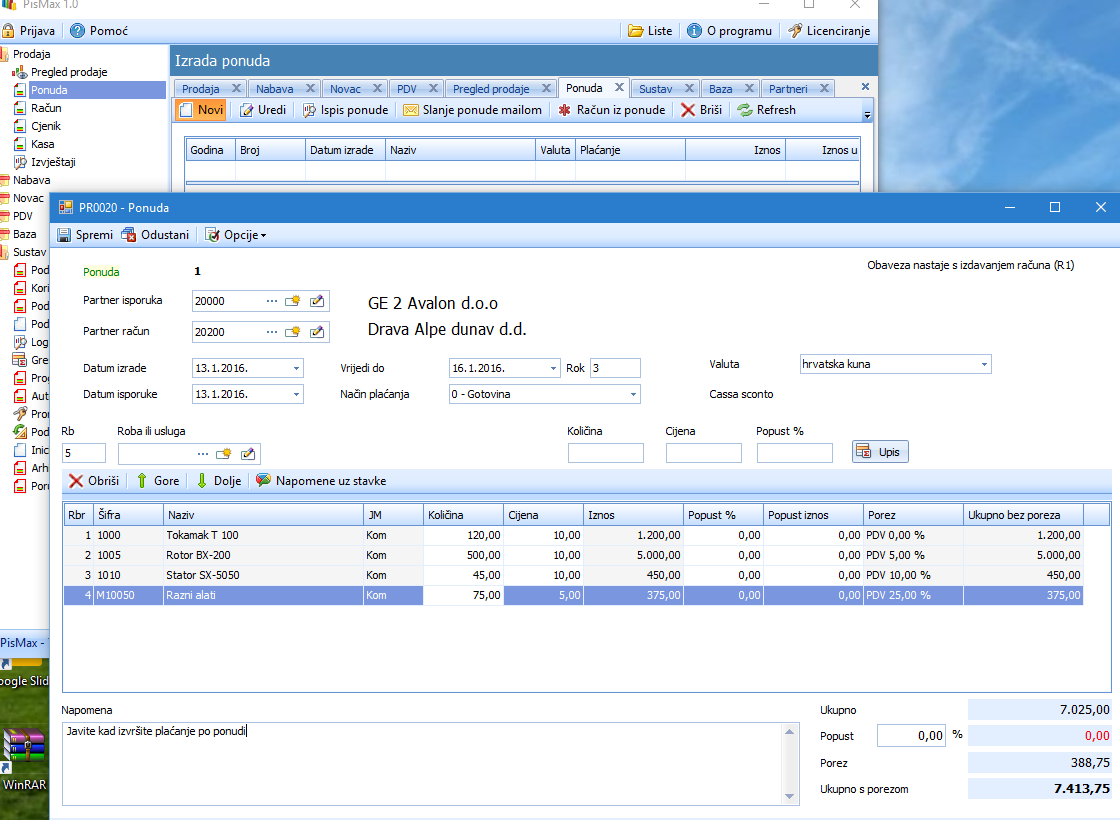Close the Sustav tab
The width and height of the screenshot is (1120, 820).
(x=689, y=88)
